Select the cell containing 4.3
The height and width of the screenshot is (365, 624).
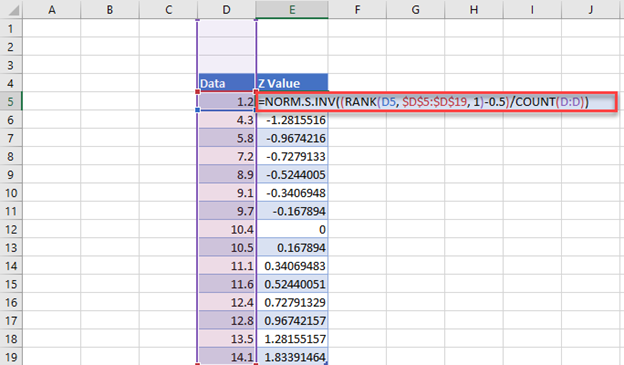226,120
